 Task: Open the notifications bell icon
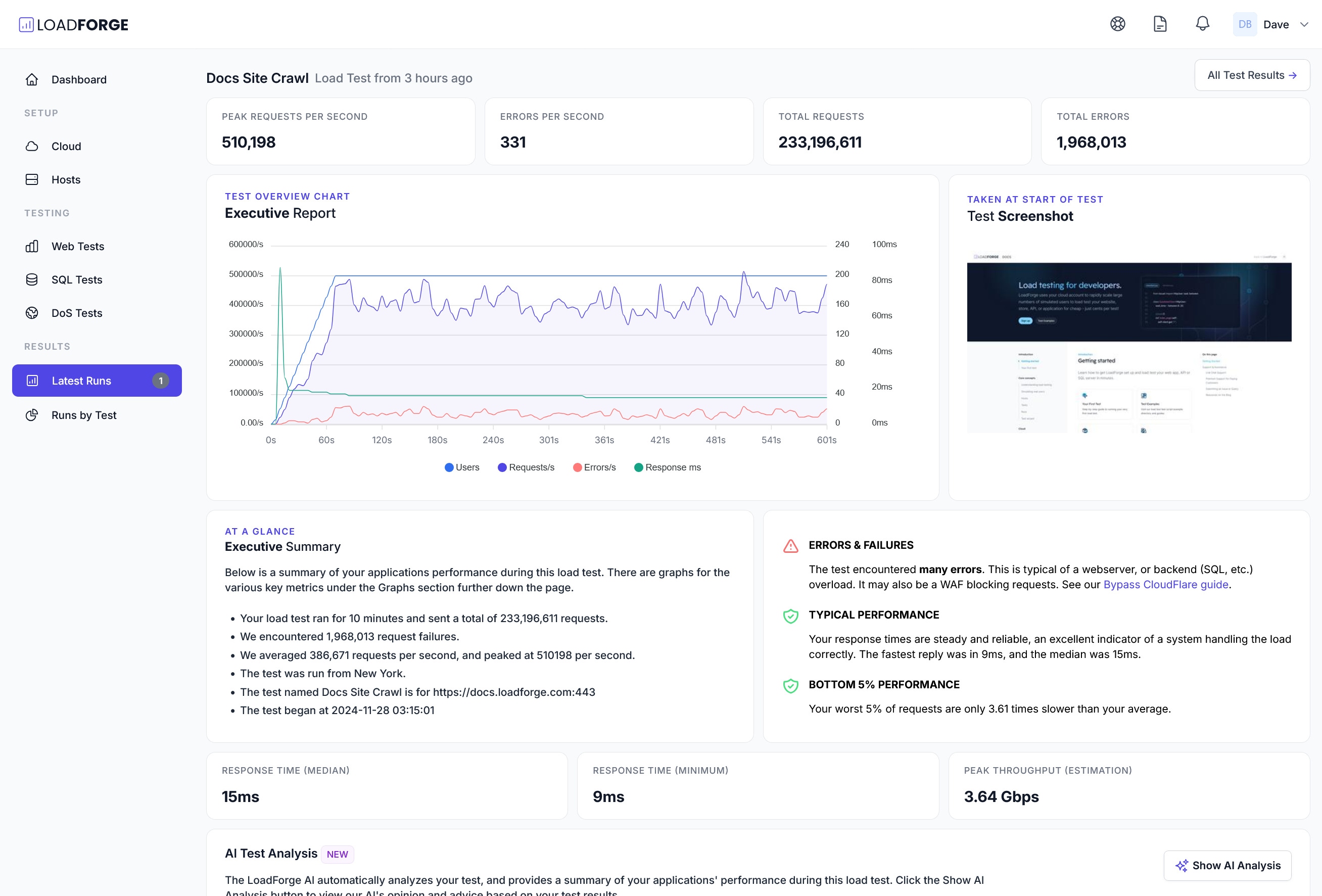click(x=1202, y=24)
